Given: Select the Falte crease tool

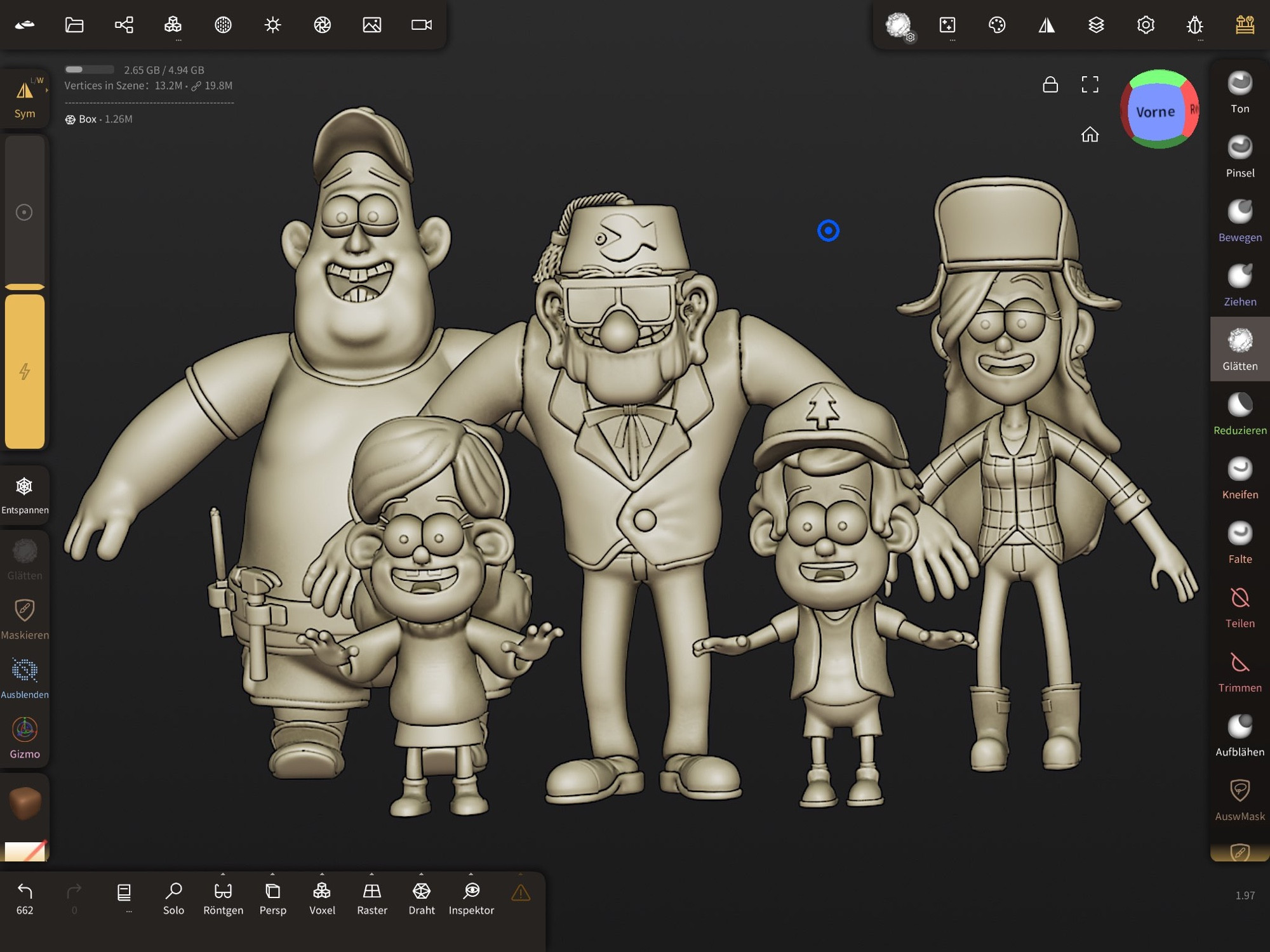Looking at the screenshot, I should (x=1240, y=543).
